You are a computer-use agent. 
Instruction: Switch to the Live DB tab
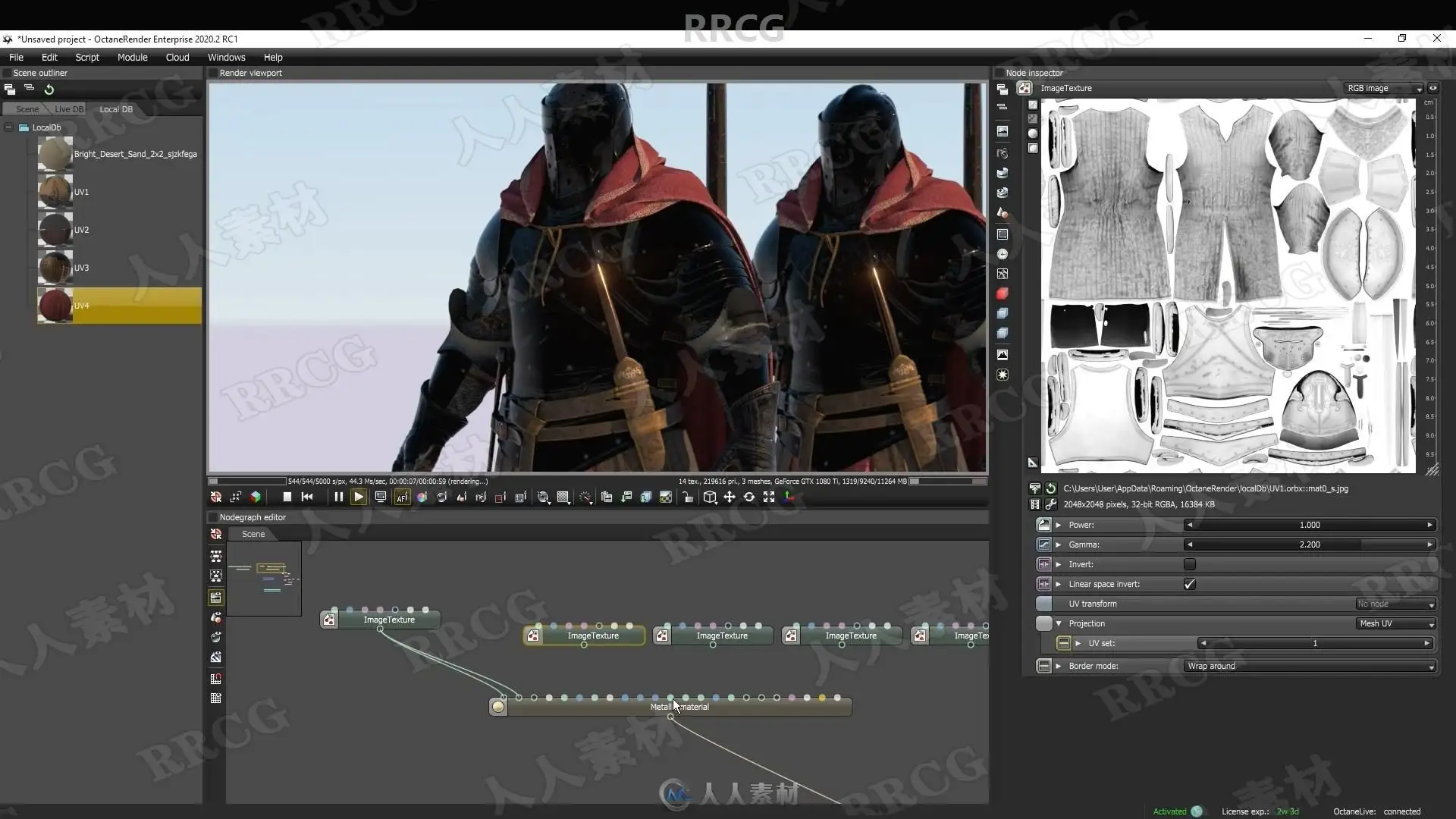click(x=69, y=109)
